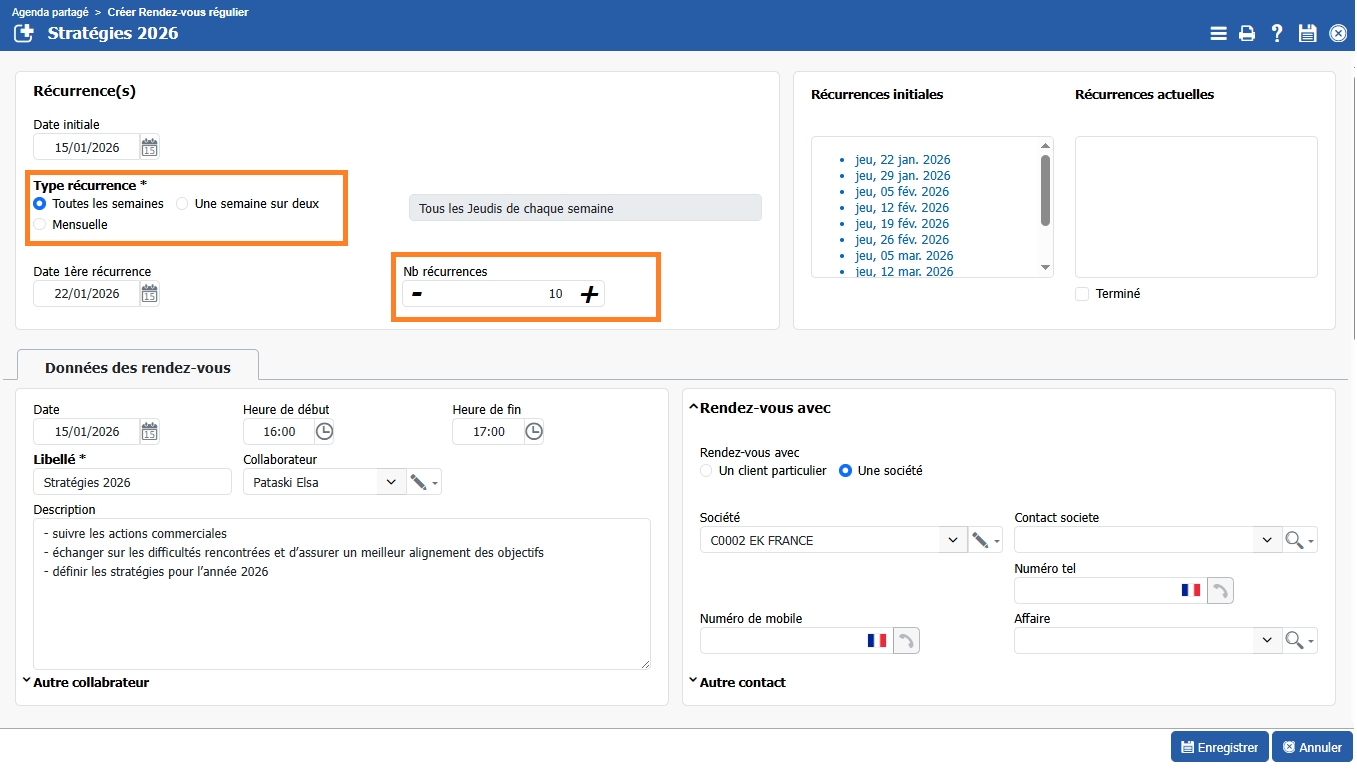Click the Enregistrer button
Image resolution: width=1357 pixels, height=769 pixels.
pos(1219,747)
